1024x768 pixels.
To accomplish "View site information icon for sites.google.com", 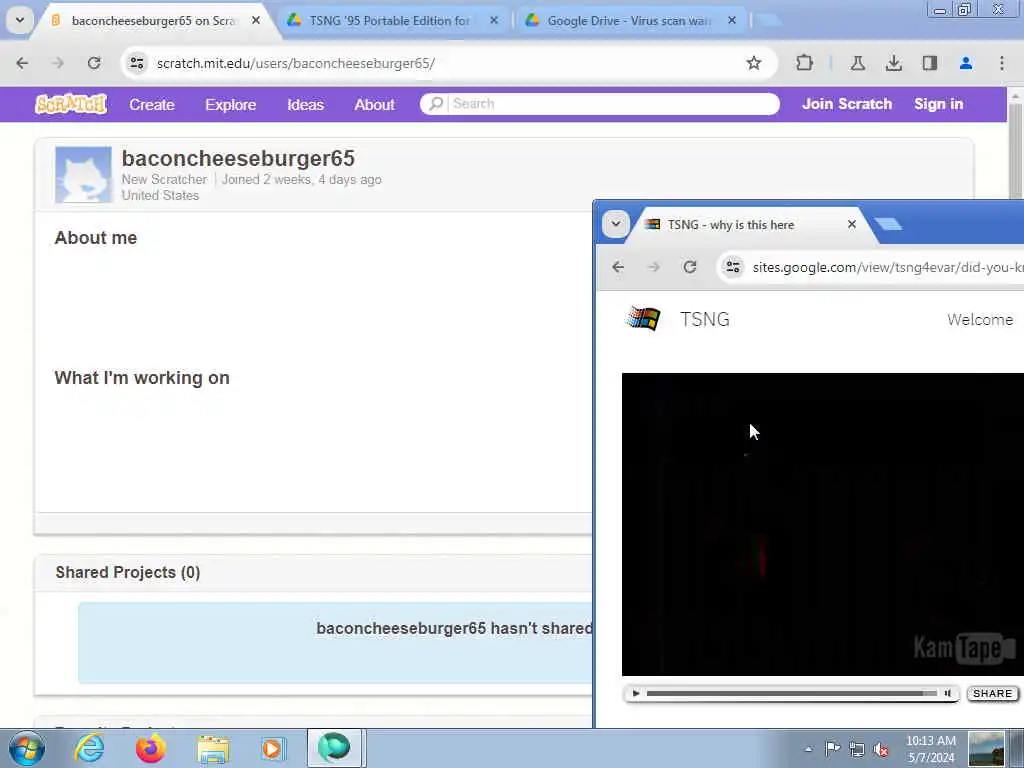I will coord(733,266).
